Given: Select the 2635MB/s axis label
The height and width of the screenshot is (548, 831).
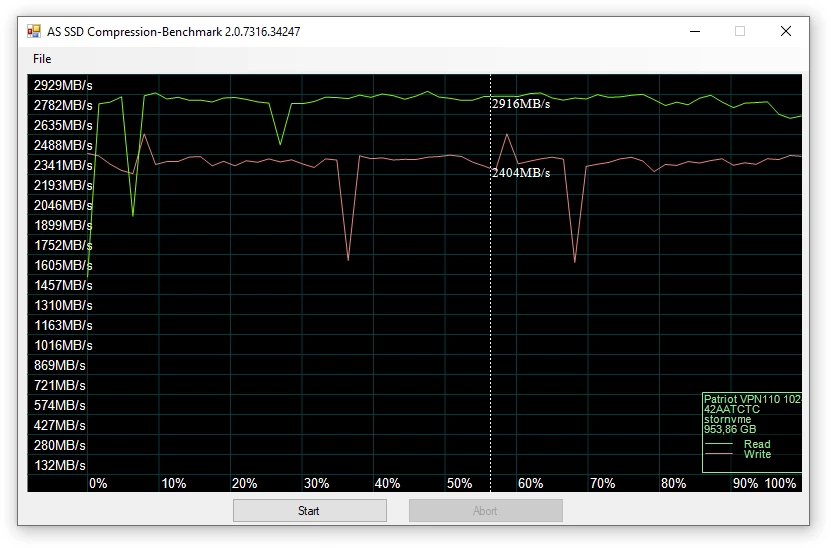Looking at the screenshot, I should pyautogui.click(x=63, y=126).
